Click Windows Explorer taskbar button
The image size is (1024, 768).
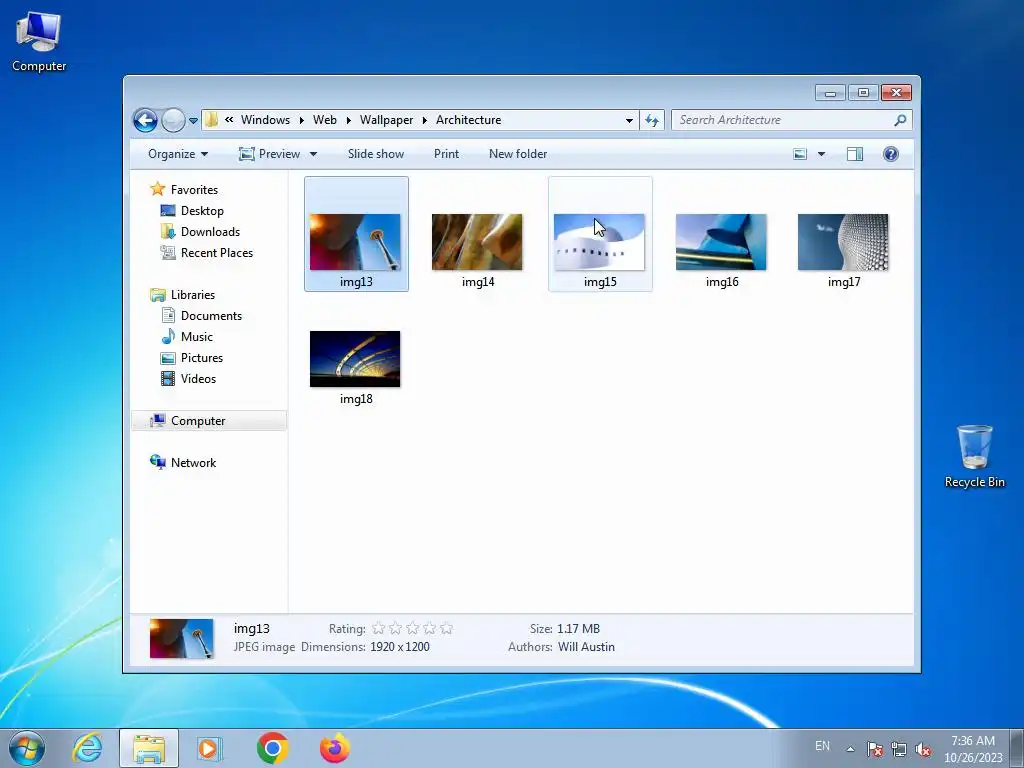(148, 748)
